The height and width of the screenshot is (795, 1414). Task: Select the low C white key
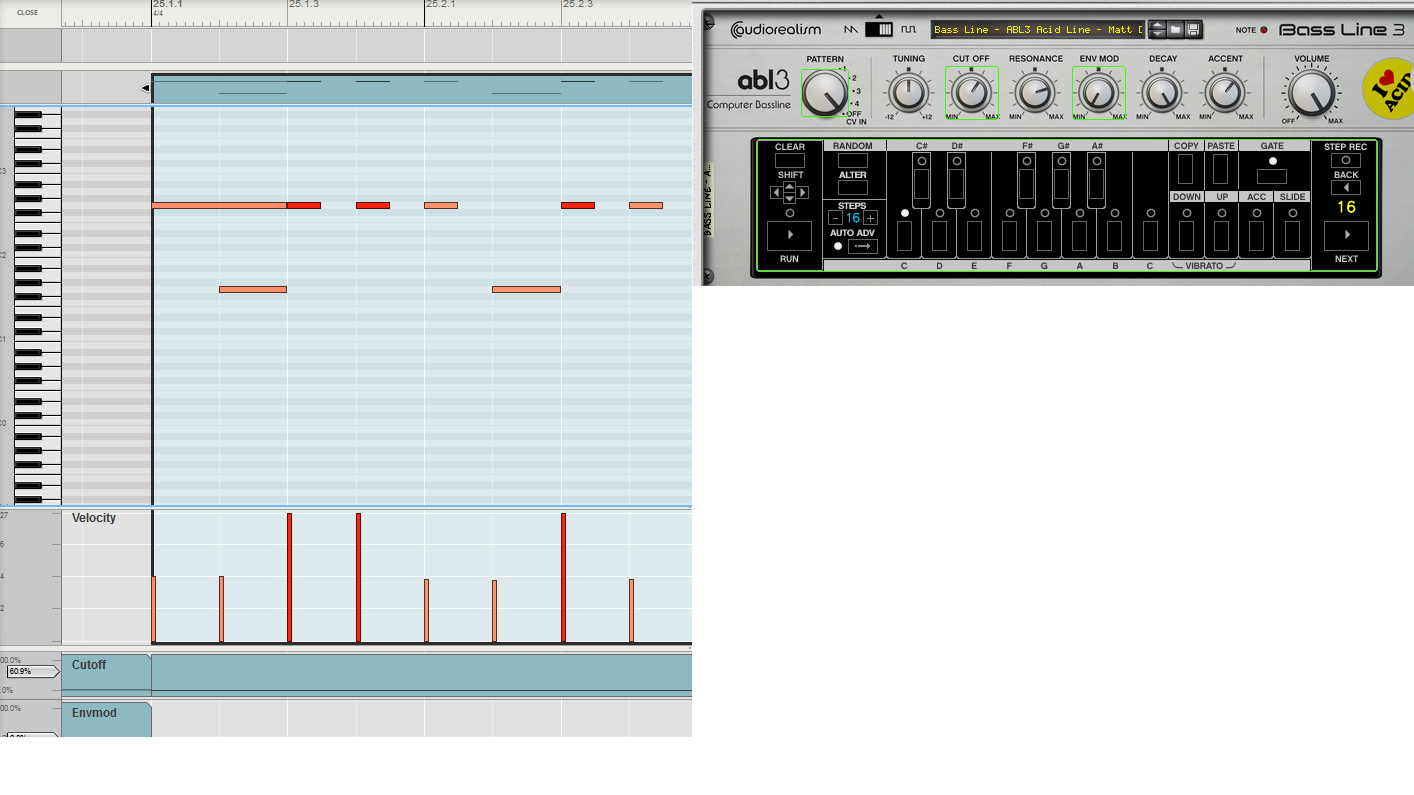[x=905, y=236]
